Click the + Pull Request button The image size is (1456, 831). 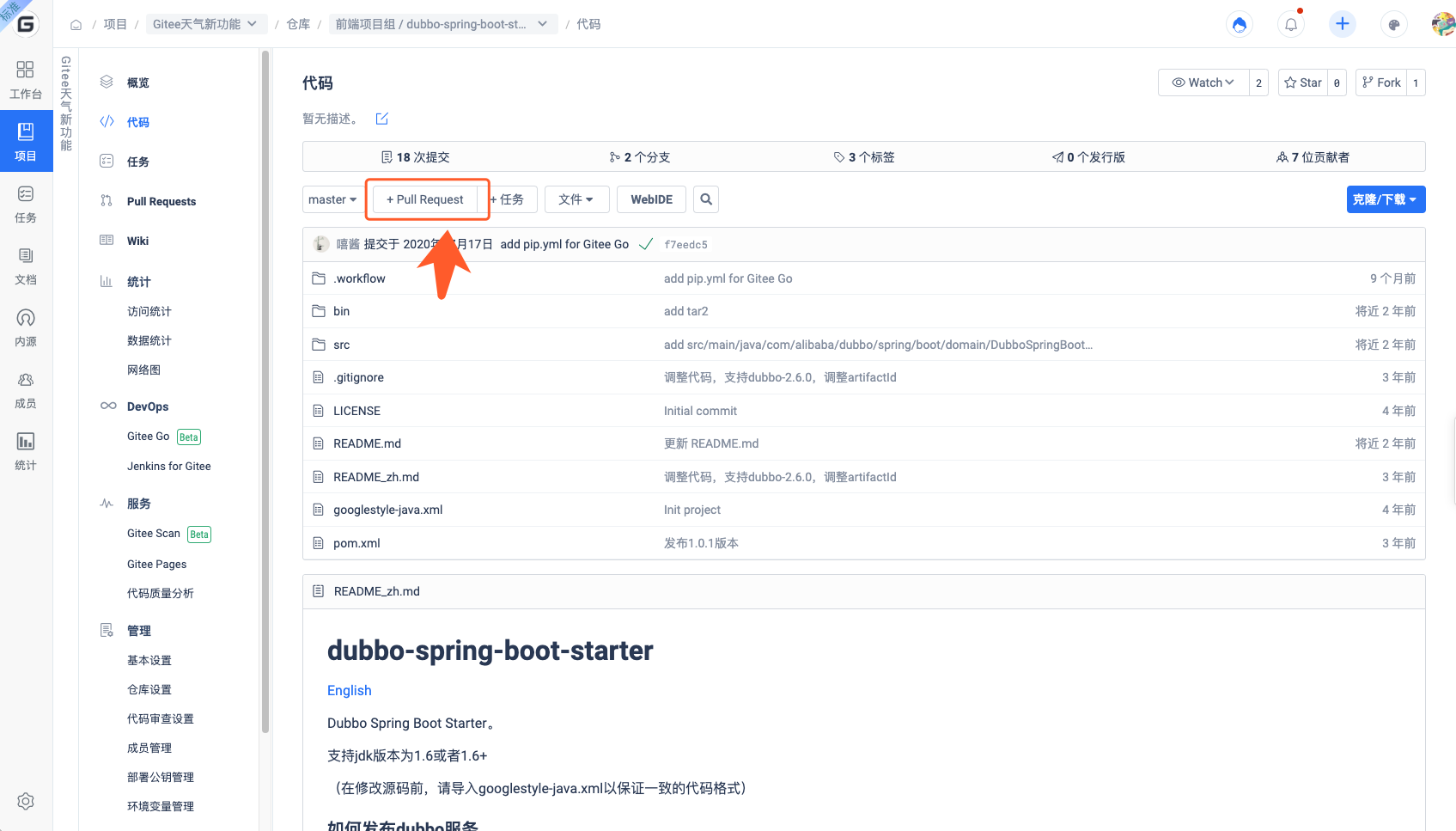pos(425,199)
